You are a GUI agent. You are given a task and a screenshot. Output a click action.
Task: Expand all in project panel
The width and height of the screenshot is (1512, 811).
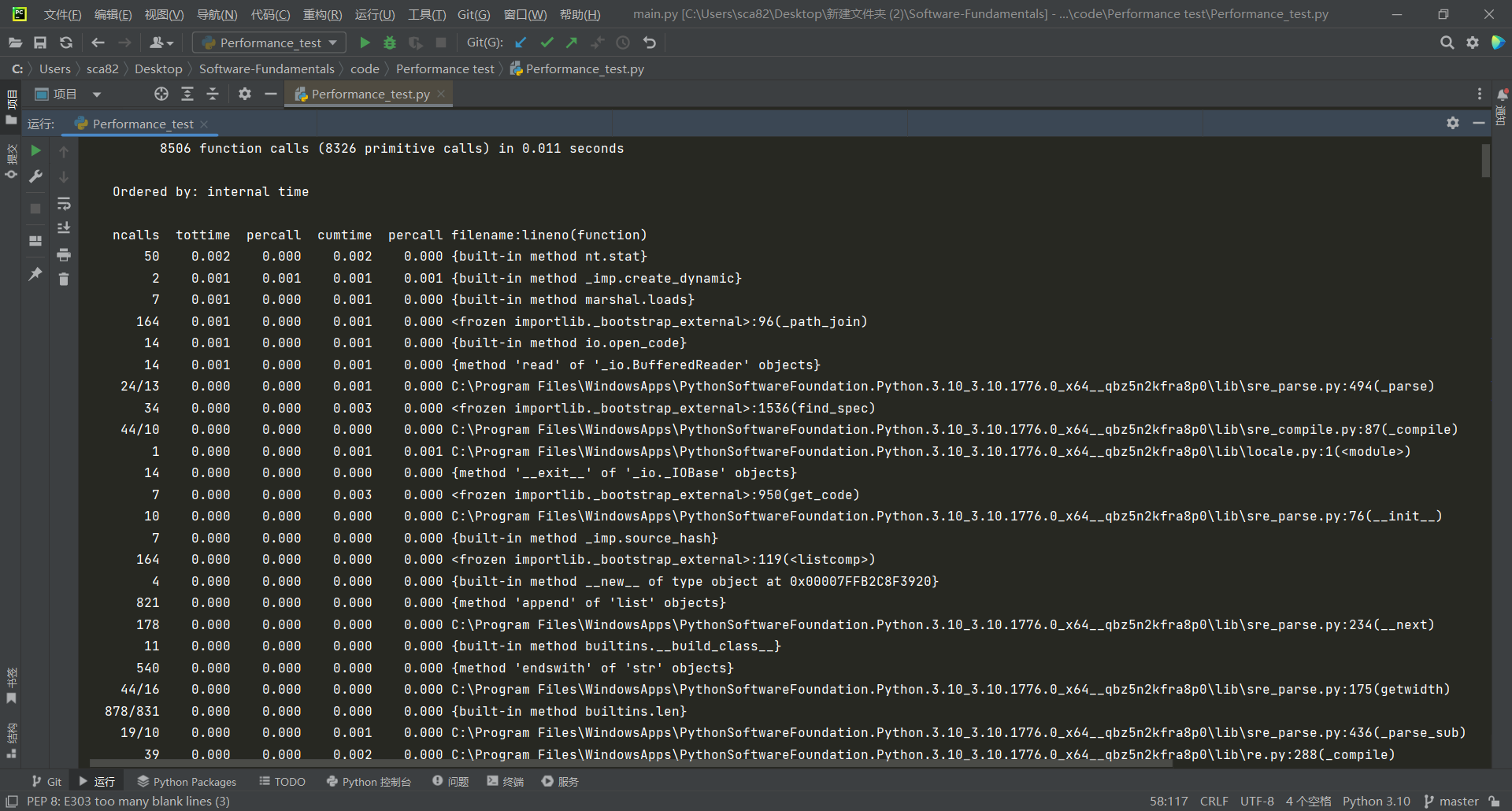[x=187, y=94]
